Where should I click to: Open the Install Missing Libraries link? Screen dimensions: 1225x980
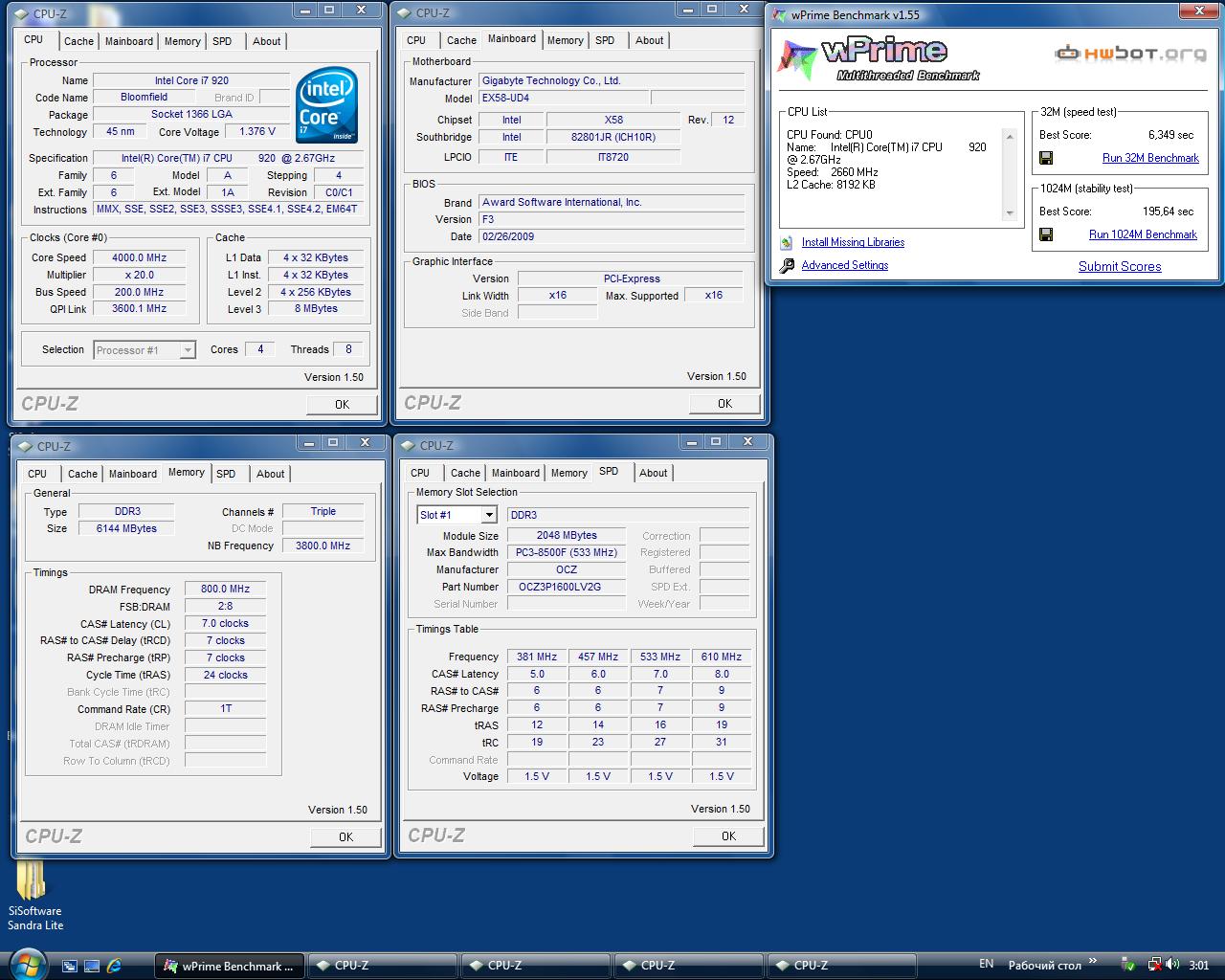[x=853, y=243]
